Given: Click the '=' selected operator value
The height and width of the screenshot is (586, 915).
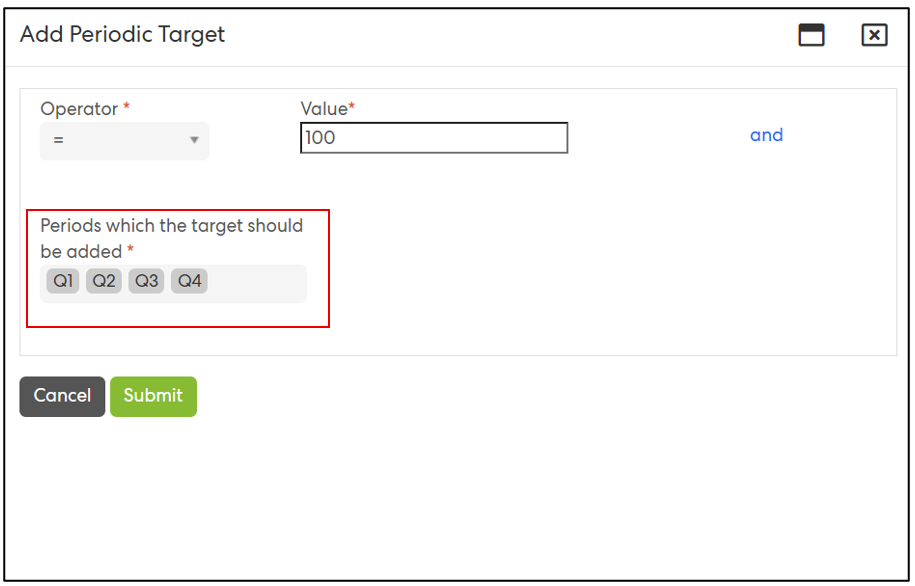Looking at the screenshot, I should tap(59, 141).
